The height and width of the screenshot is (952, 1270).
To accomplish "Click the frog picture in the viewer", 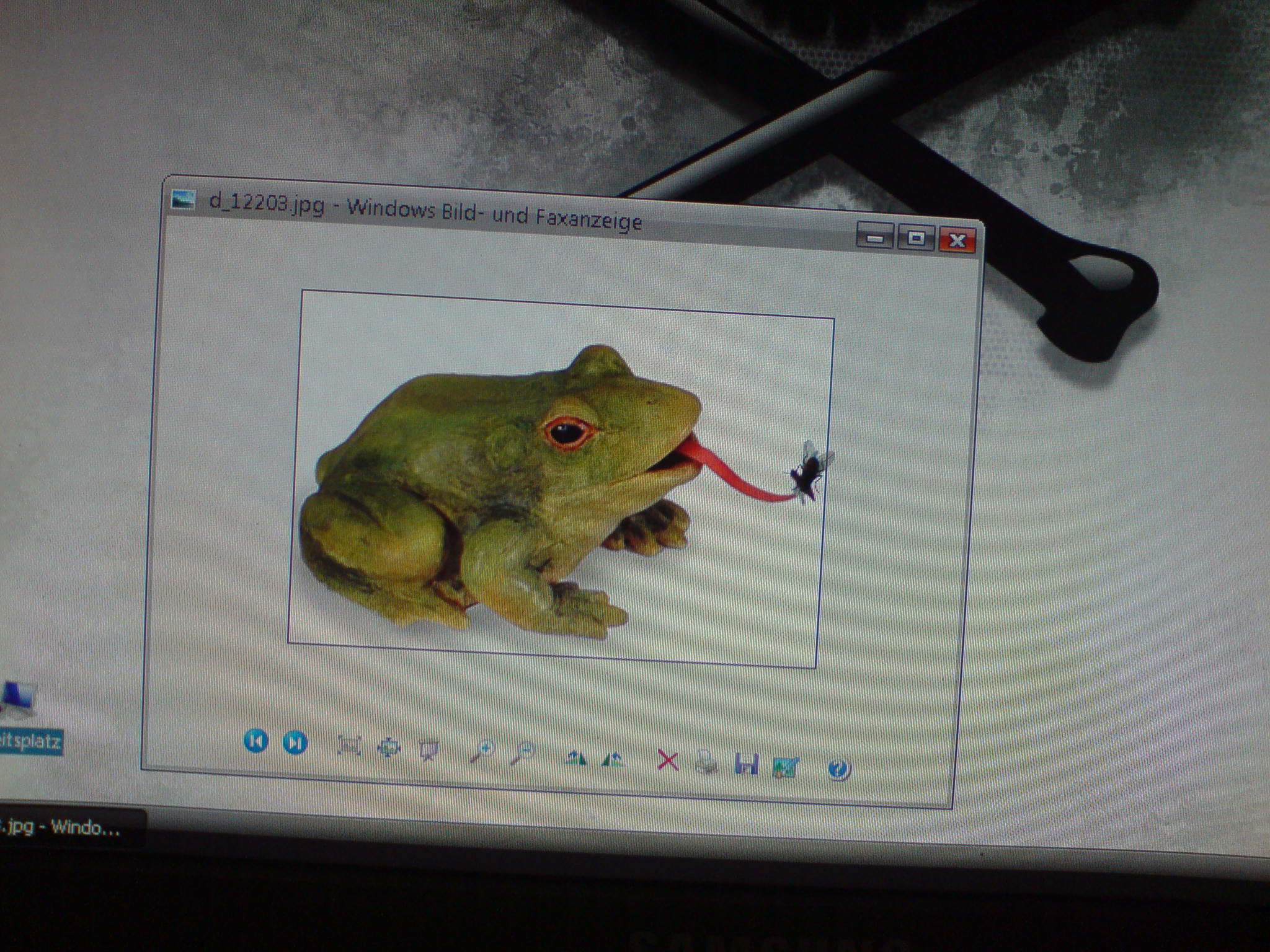I will (x=561, y=479).
